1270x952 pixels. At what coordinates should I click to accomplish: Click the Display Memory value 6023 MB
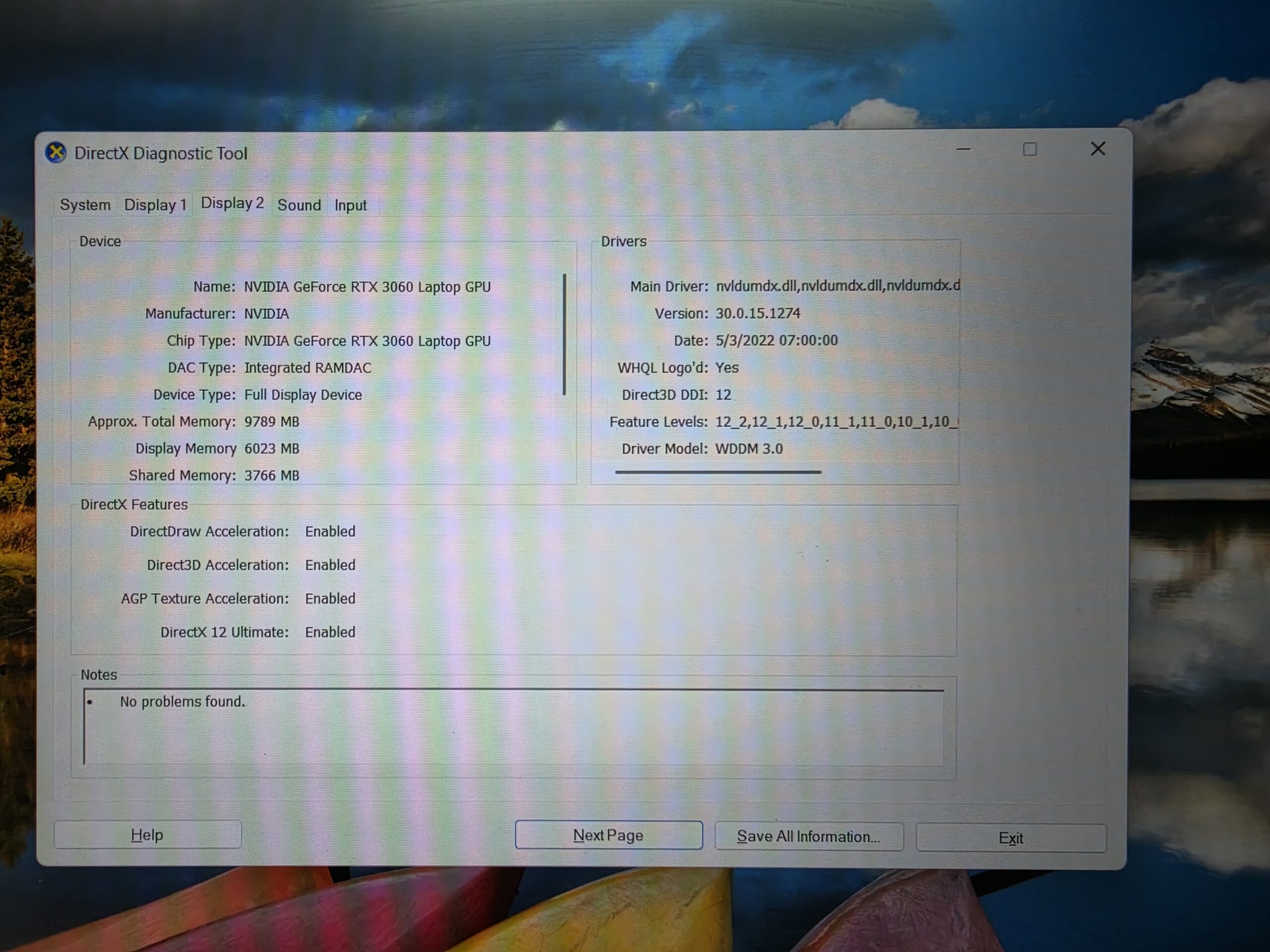(271, 449)
